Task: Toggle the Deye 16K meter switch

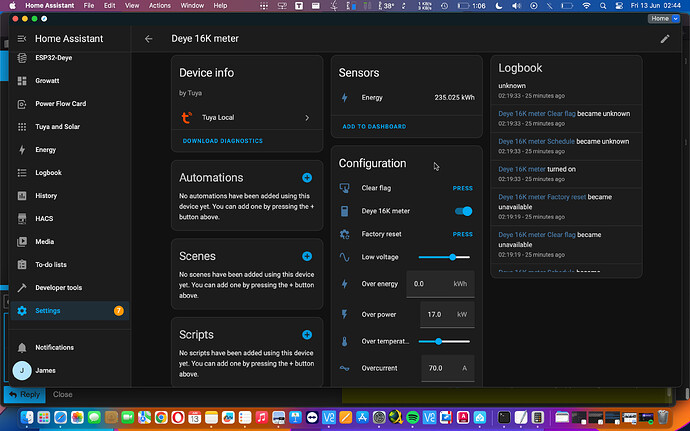Action: (463, 211)
